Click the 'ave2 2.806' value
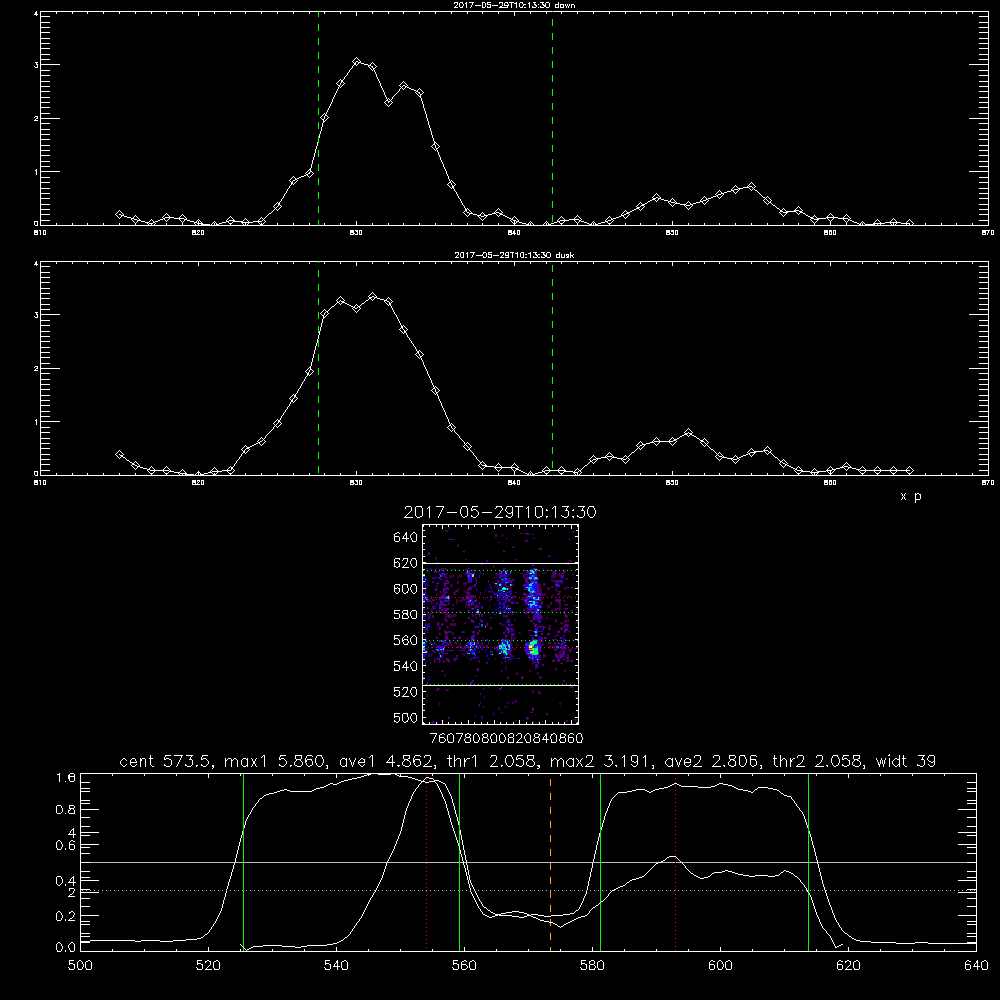This screenshot has width=1000, height=1000. click(x=712, y=761)
